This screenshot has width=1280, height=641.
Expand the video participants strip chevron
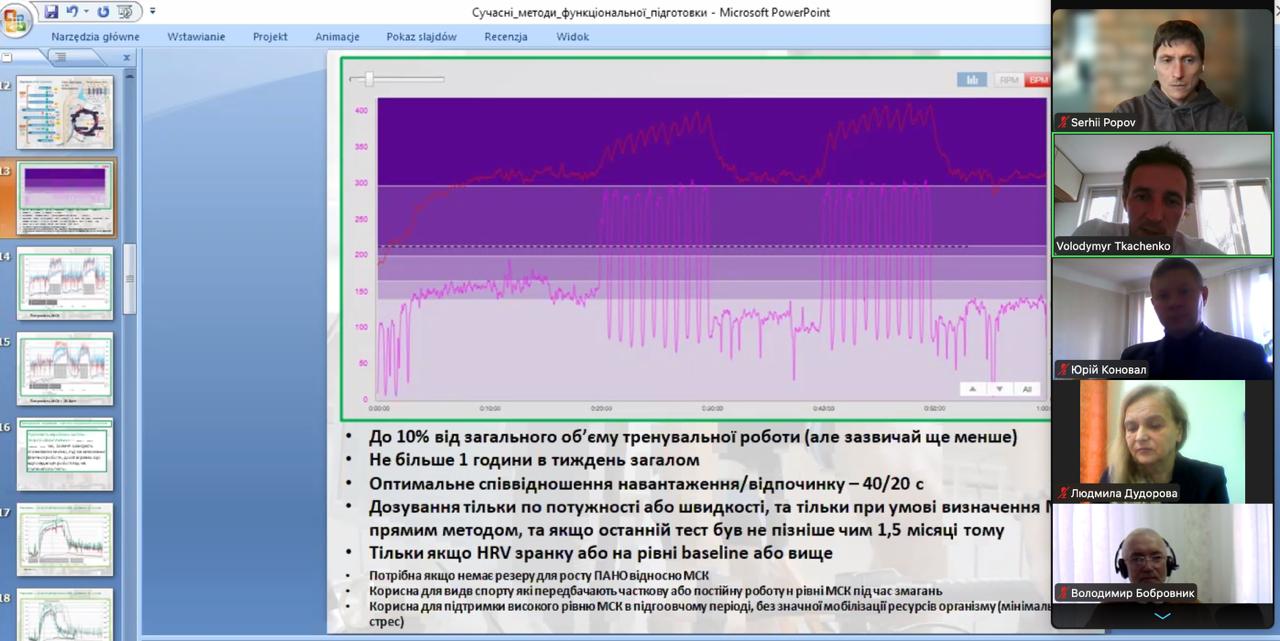1162,616
